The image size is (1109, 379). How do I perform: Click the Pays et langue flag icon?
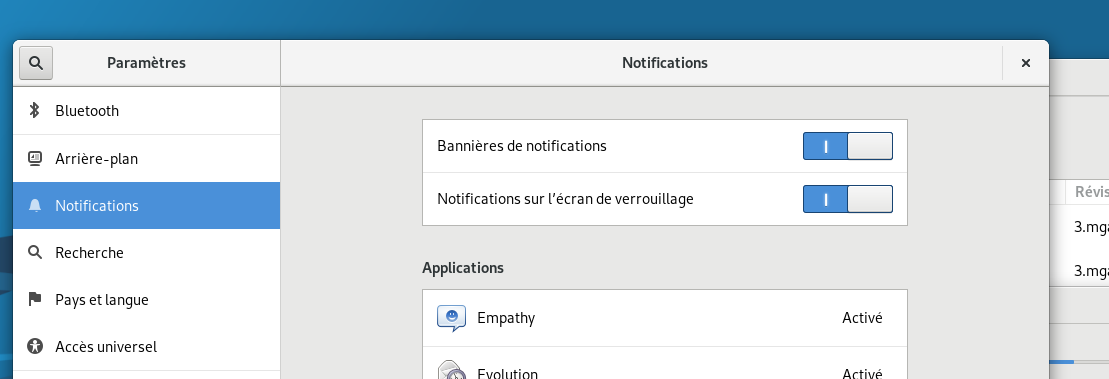(x=35, y=300)
